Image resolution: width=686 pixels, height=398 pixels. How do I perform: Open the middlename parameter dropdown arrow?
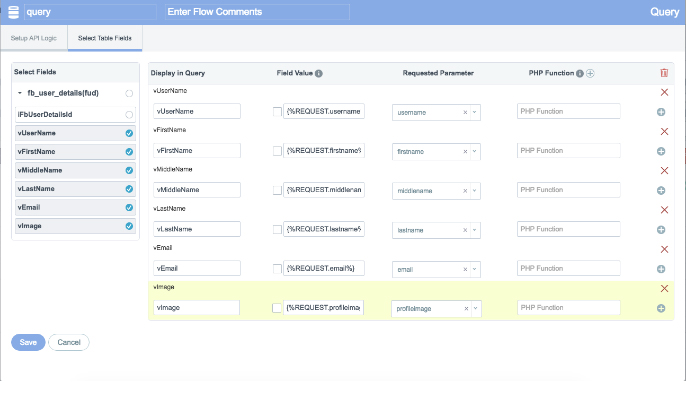pyautogui.click(x=475, y=191)
